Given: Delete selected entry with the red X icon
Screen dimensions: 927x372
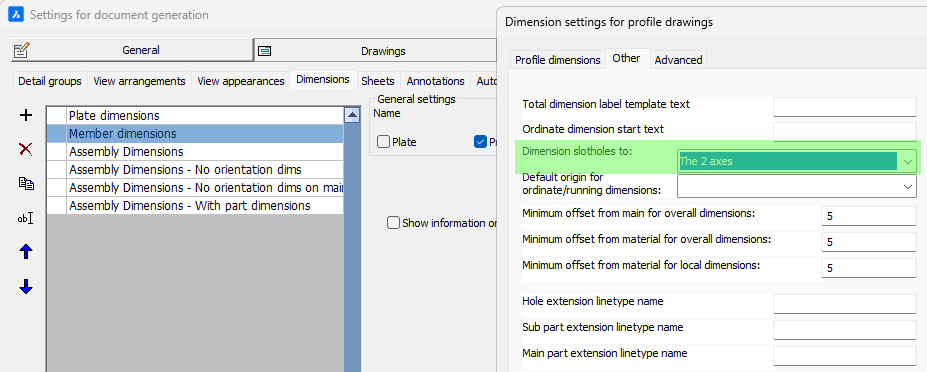Looking at the screenshot, I should 26,149.
